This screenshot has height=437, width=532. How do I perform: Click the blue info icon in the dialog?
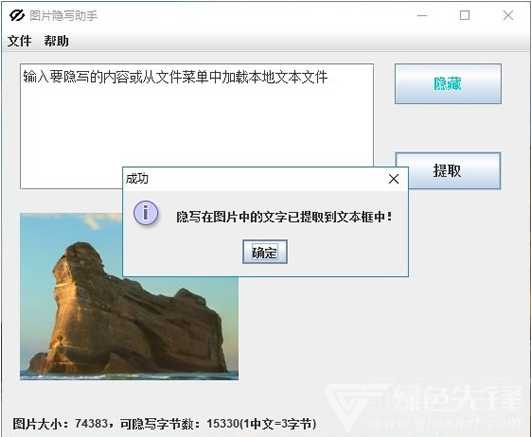pyautogui.click(x=146, y=213)
